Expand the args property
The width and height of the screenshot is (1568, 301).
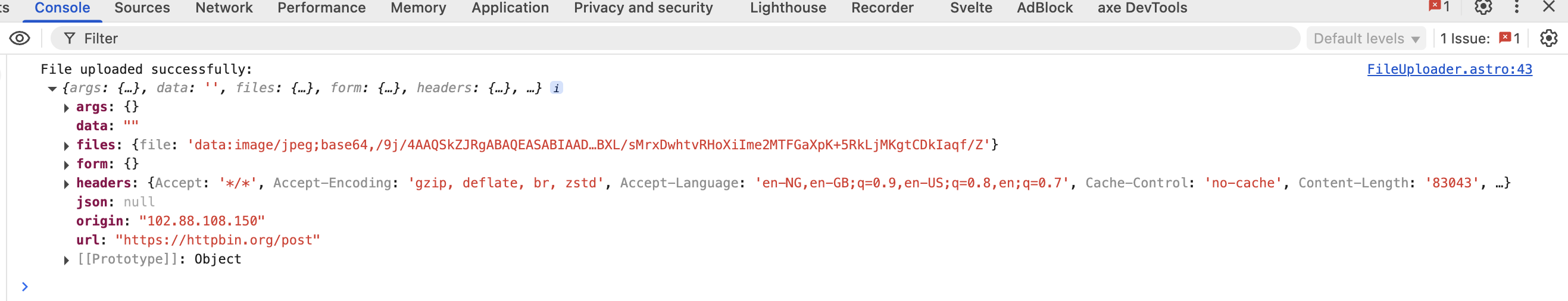(66, 108)
